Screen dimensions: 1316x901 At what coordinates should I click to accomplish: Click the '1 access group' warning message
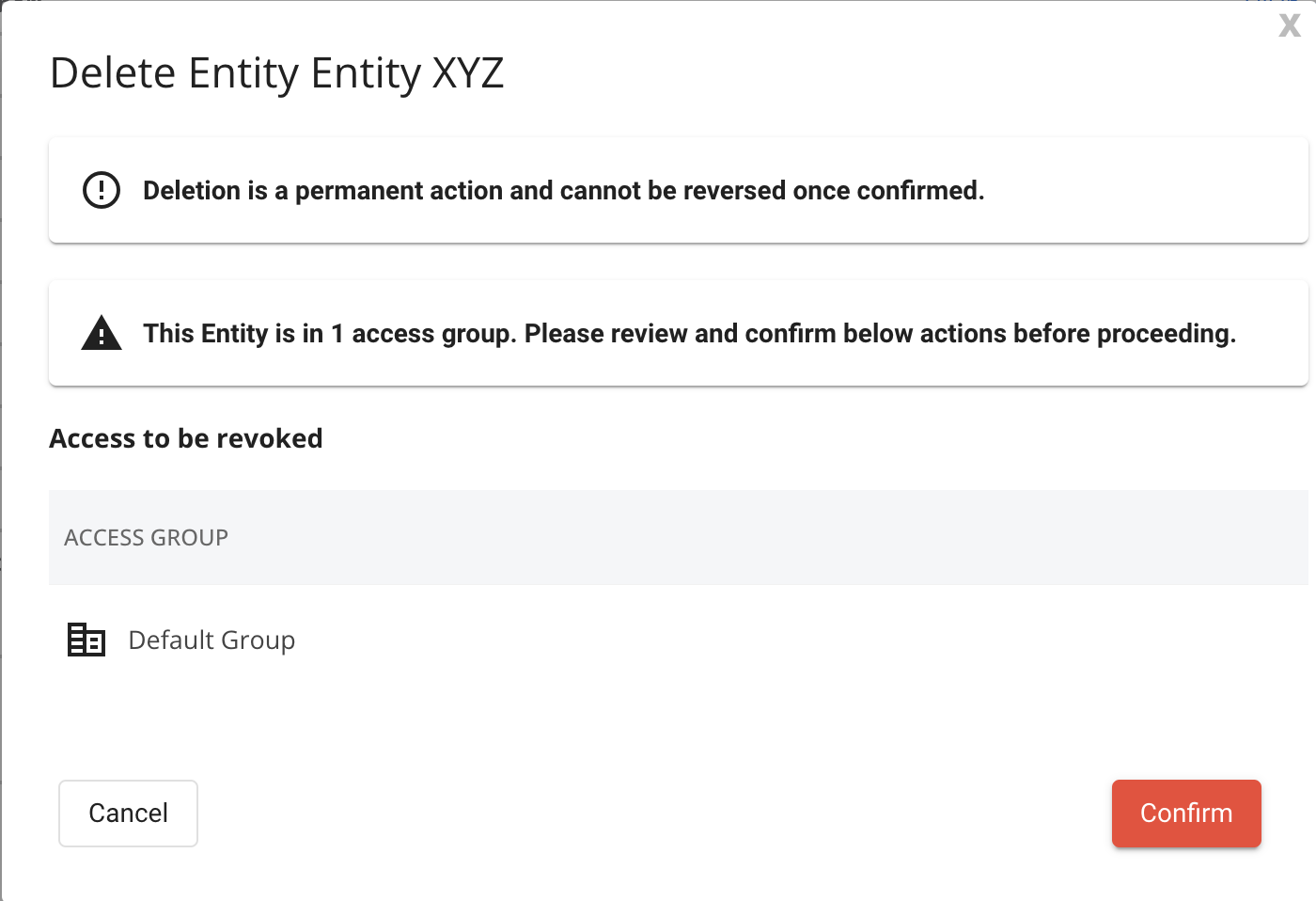(689, 334)
